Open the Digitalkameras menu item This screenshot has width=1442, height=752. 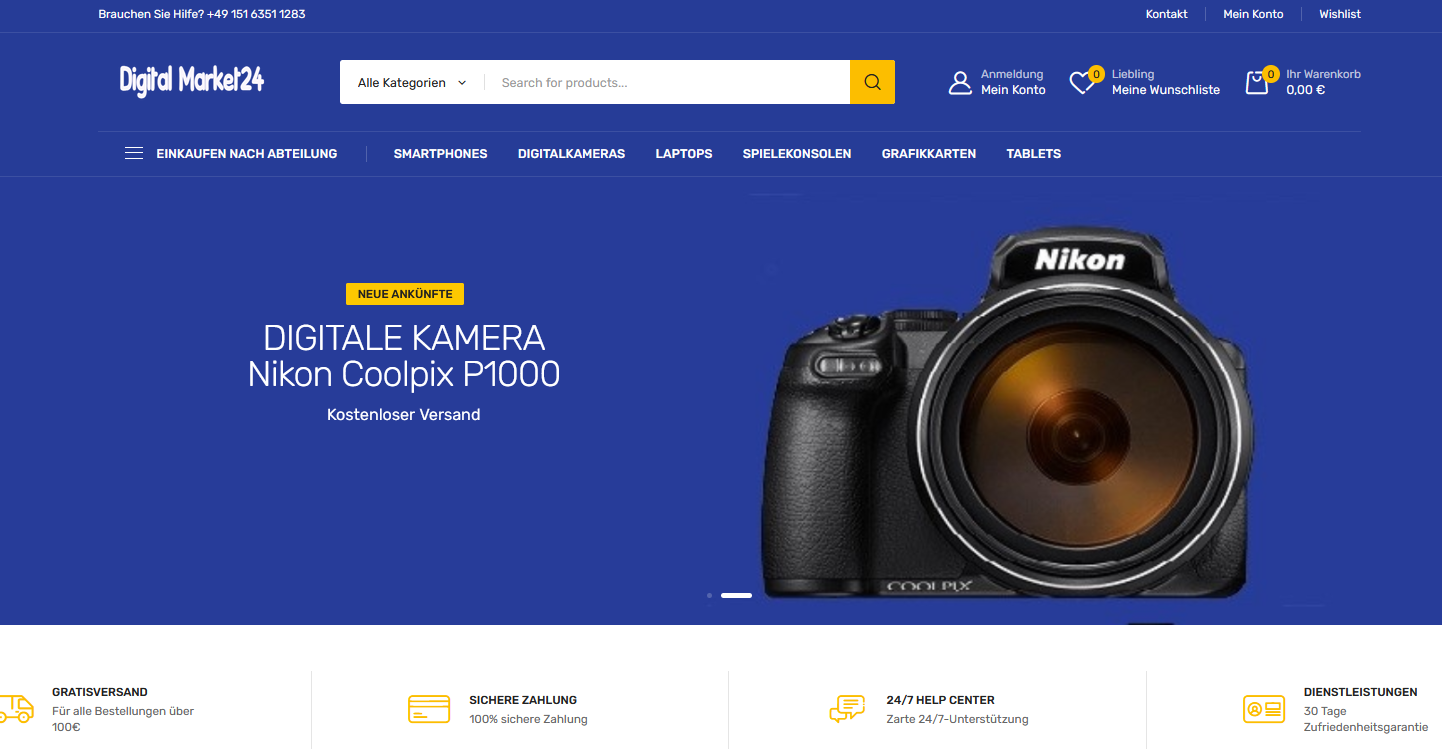tap(571, 154)
